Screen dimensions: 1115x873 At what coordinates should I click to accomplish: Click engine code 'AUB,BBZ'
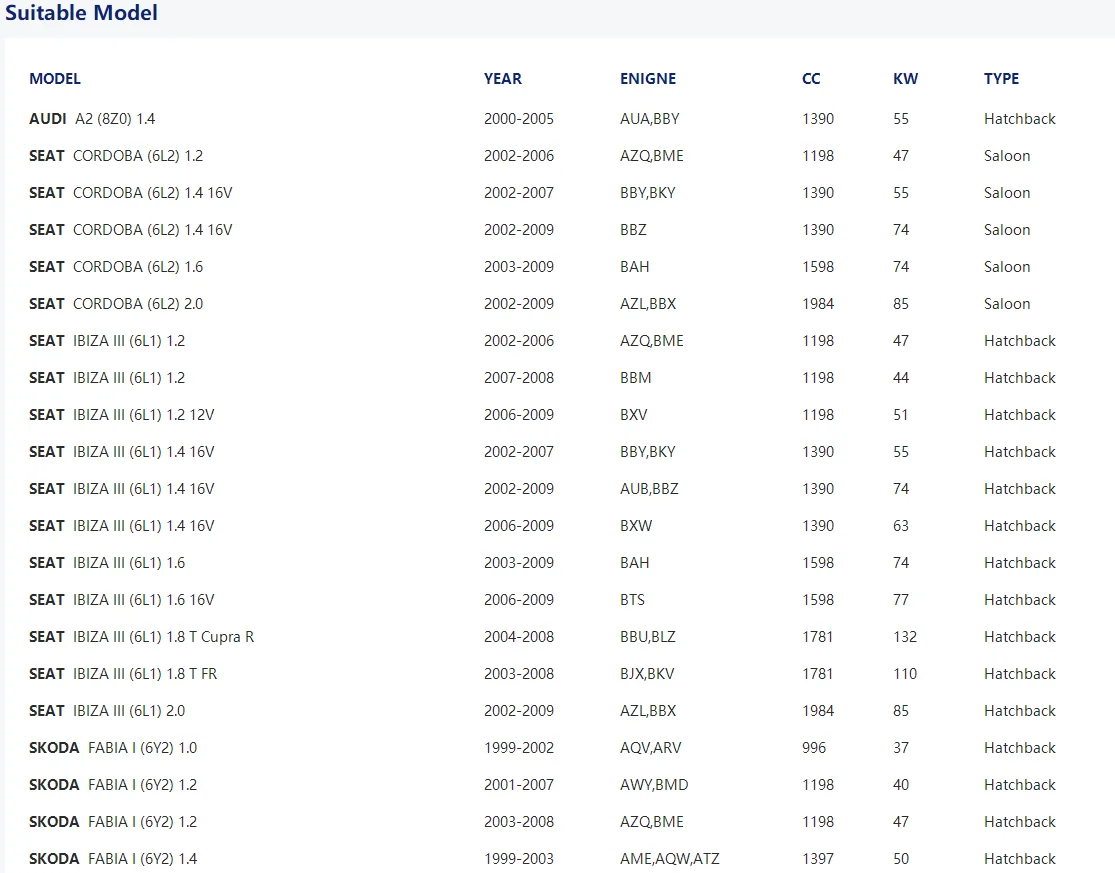coord(649,488)
